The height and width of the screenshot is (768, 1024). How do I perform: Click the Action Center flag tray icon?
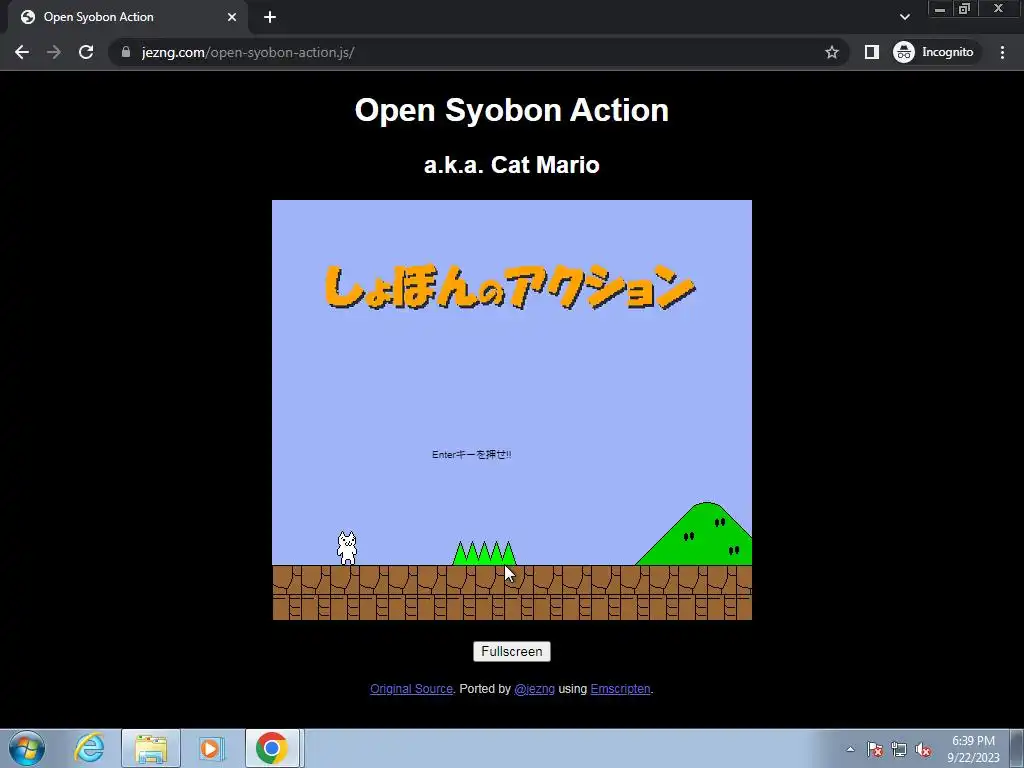874,749
